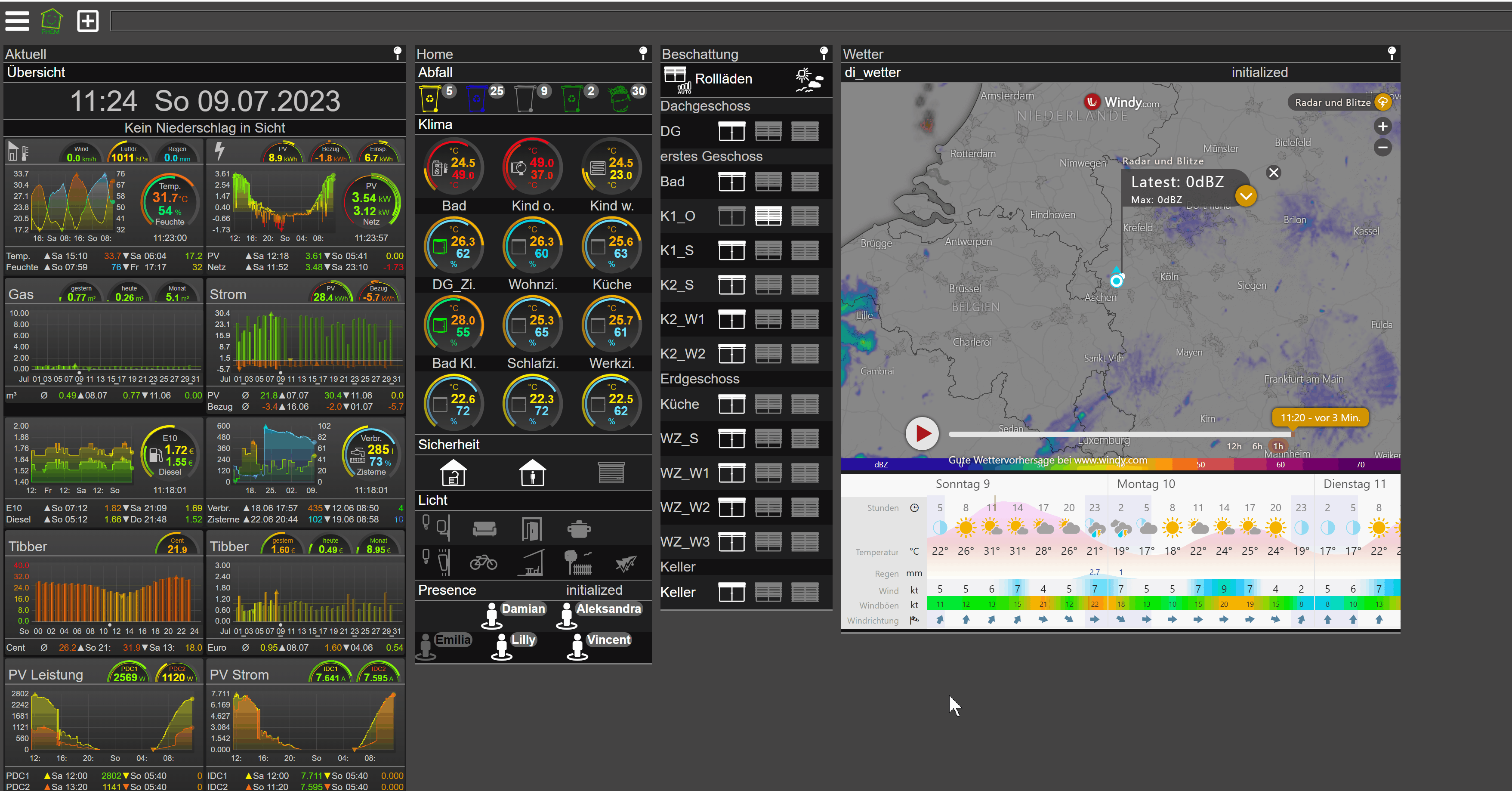
Task: Open the hamburger menu
Action: pyautogui.click(x=17, y=21)
